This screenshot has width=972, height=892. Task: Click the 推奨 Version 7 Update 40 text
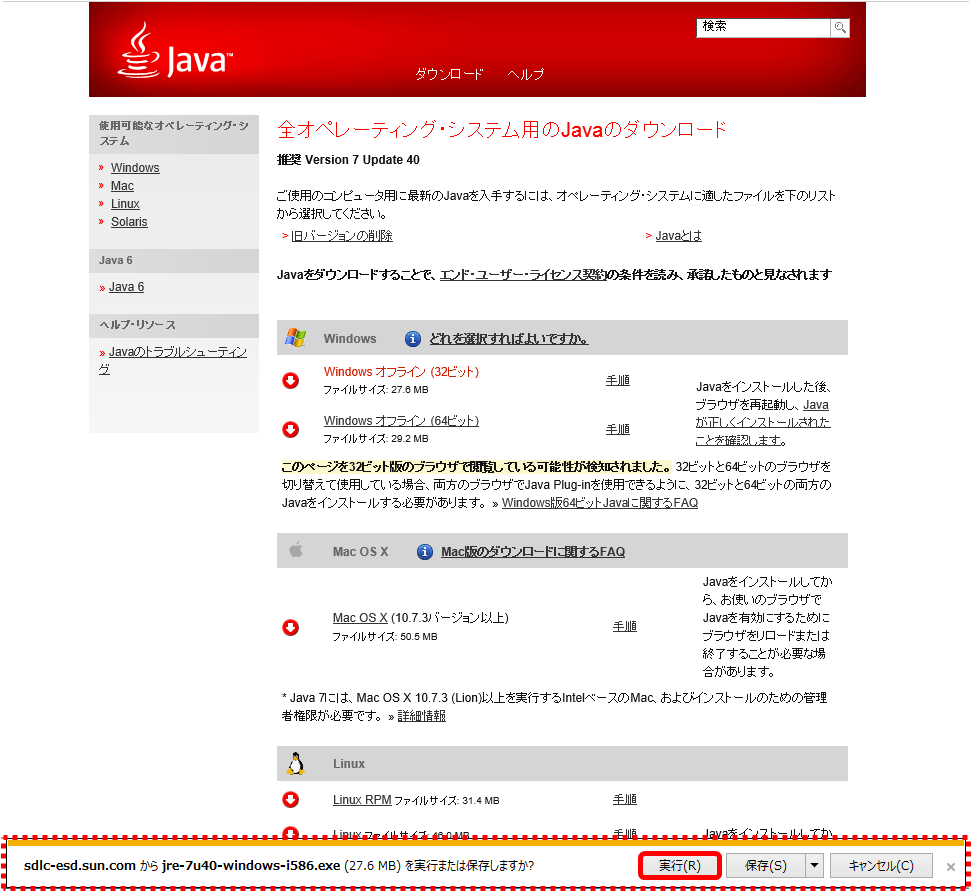pos(348,160)
